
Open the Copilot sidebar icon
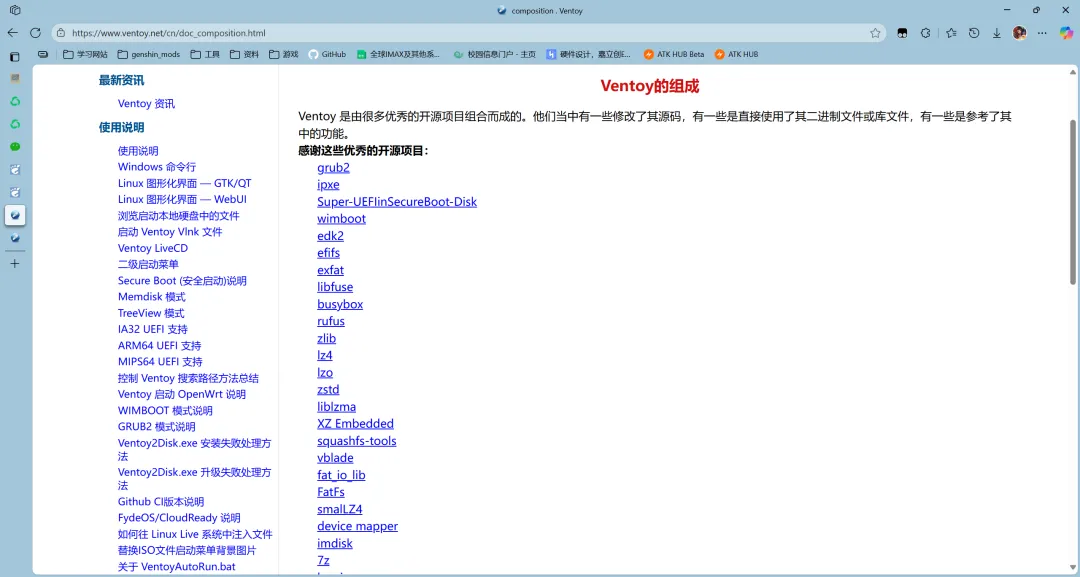coord(1066,32)
